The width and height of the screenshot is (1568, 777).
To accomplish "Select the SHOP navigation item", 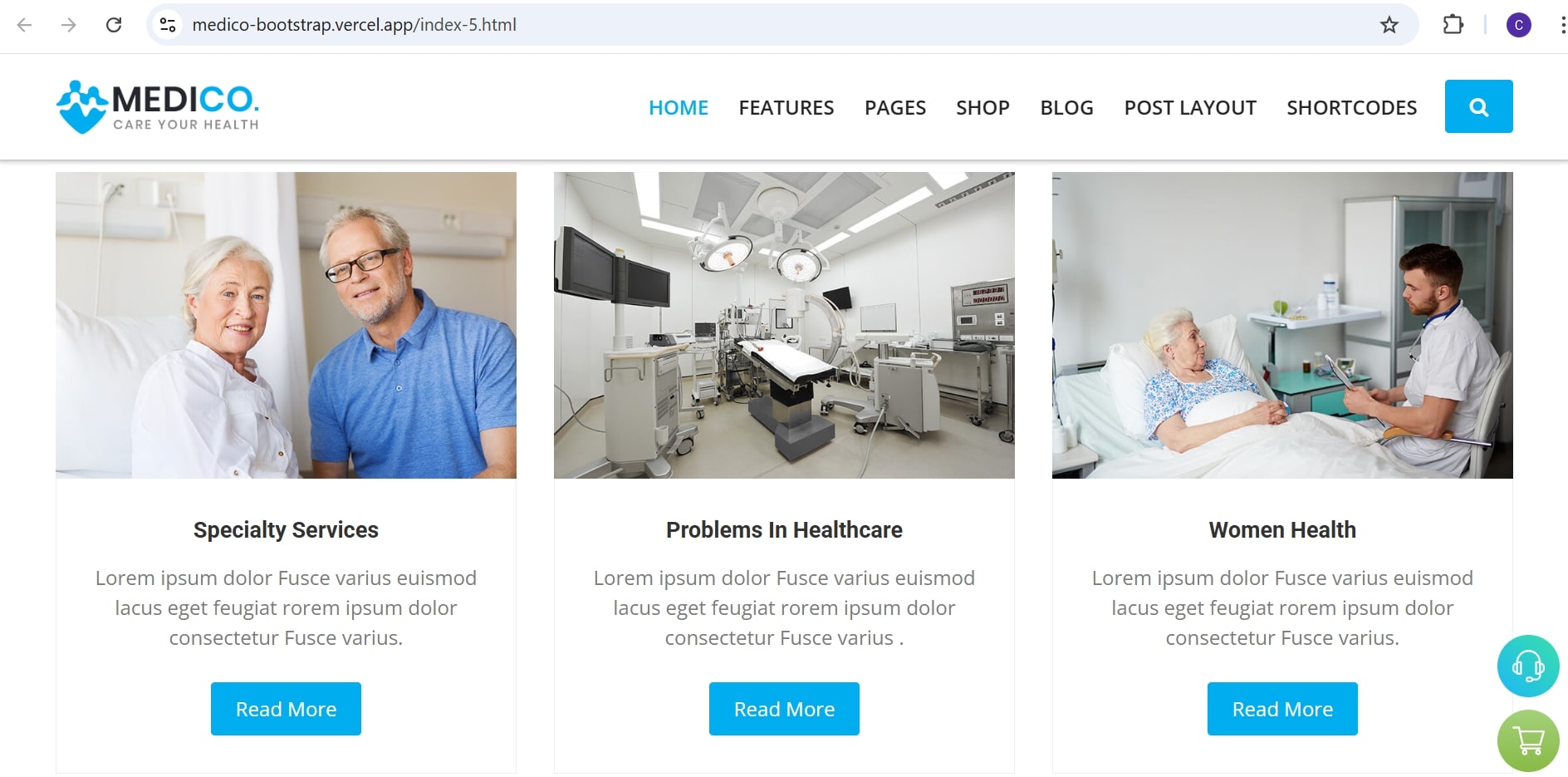I will (982, 107).
